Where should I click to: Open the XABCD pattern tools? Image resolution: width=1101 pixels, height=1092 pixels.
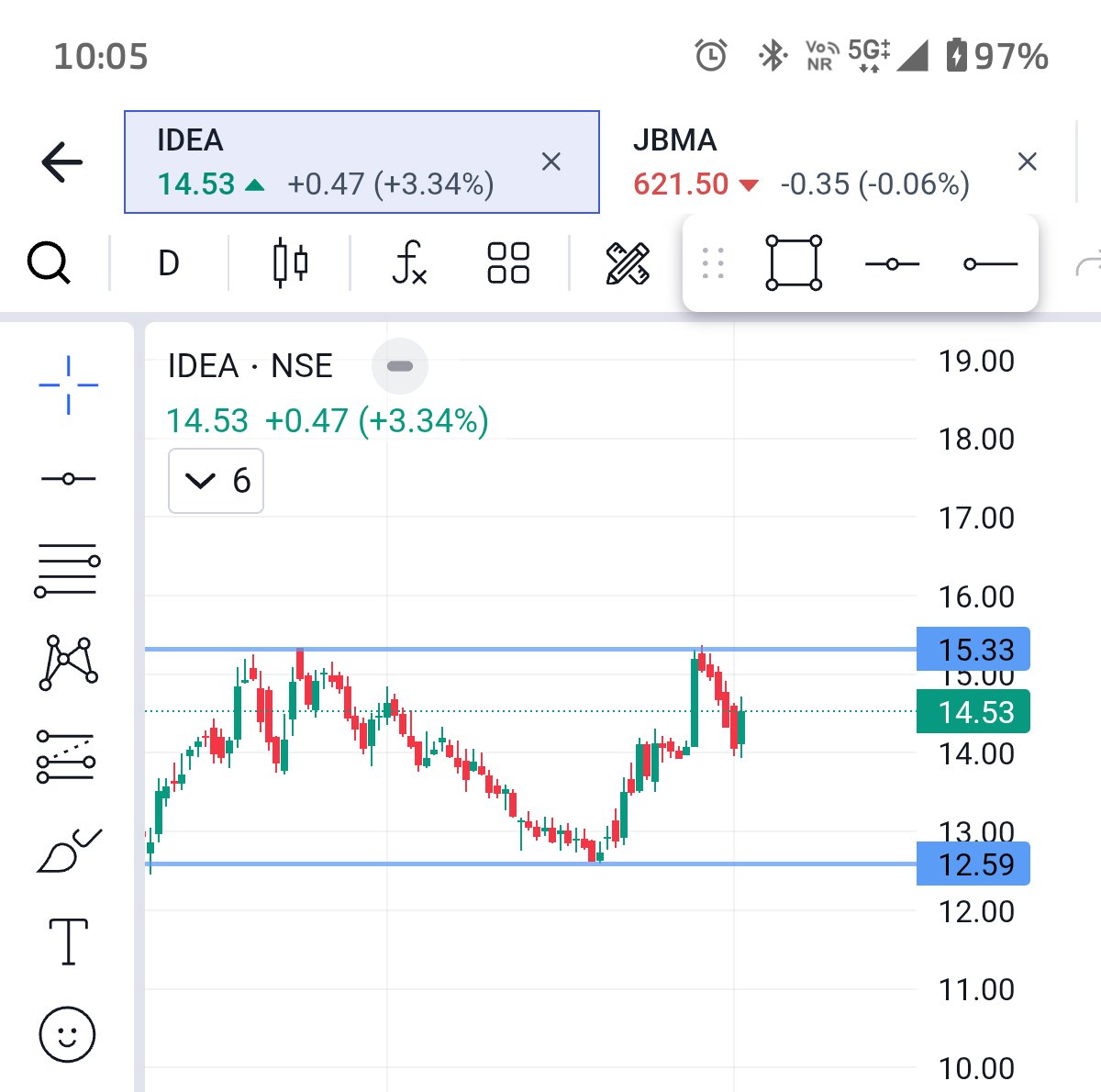(x=68, y=662)
